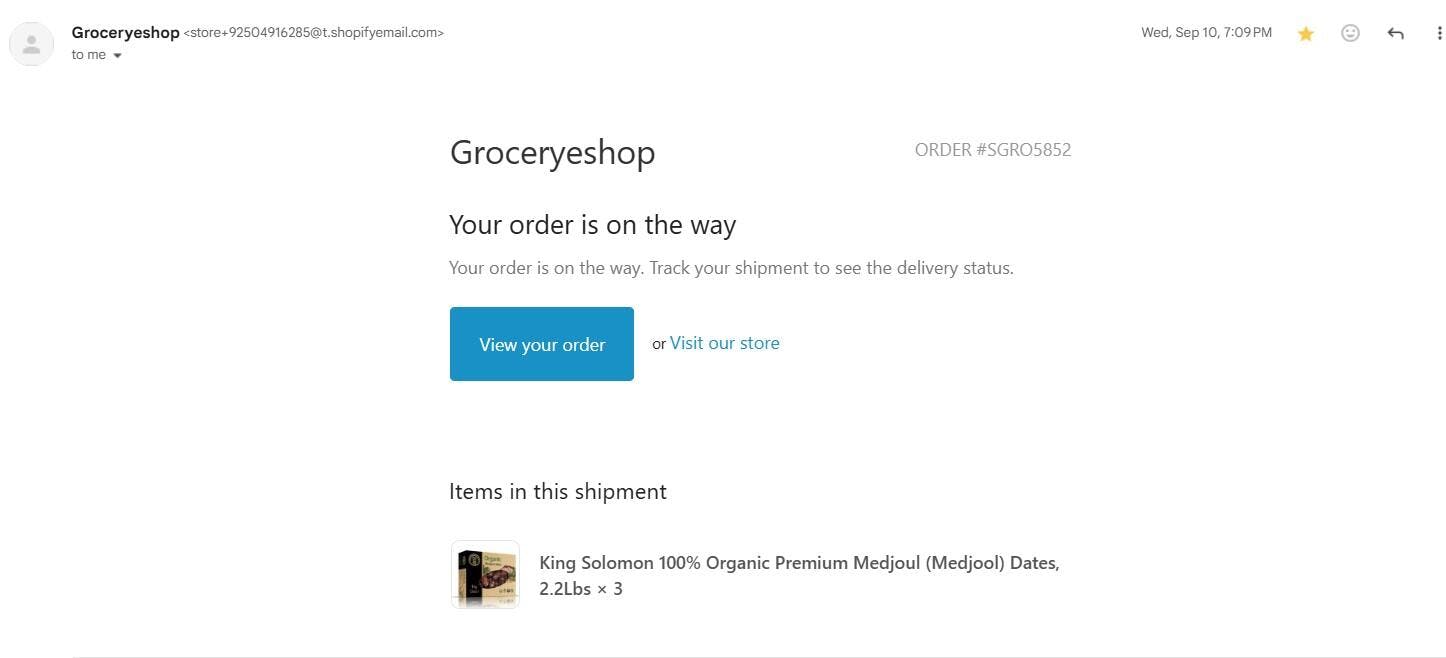This screenshot has height=658, width=1446.
Task: Toggle the yellow star on this email
Action: (x=1305, y=33)
